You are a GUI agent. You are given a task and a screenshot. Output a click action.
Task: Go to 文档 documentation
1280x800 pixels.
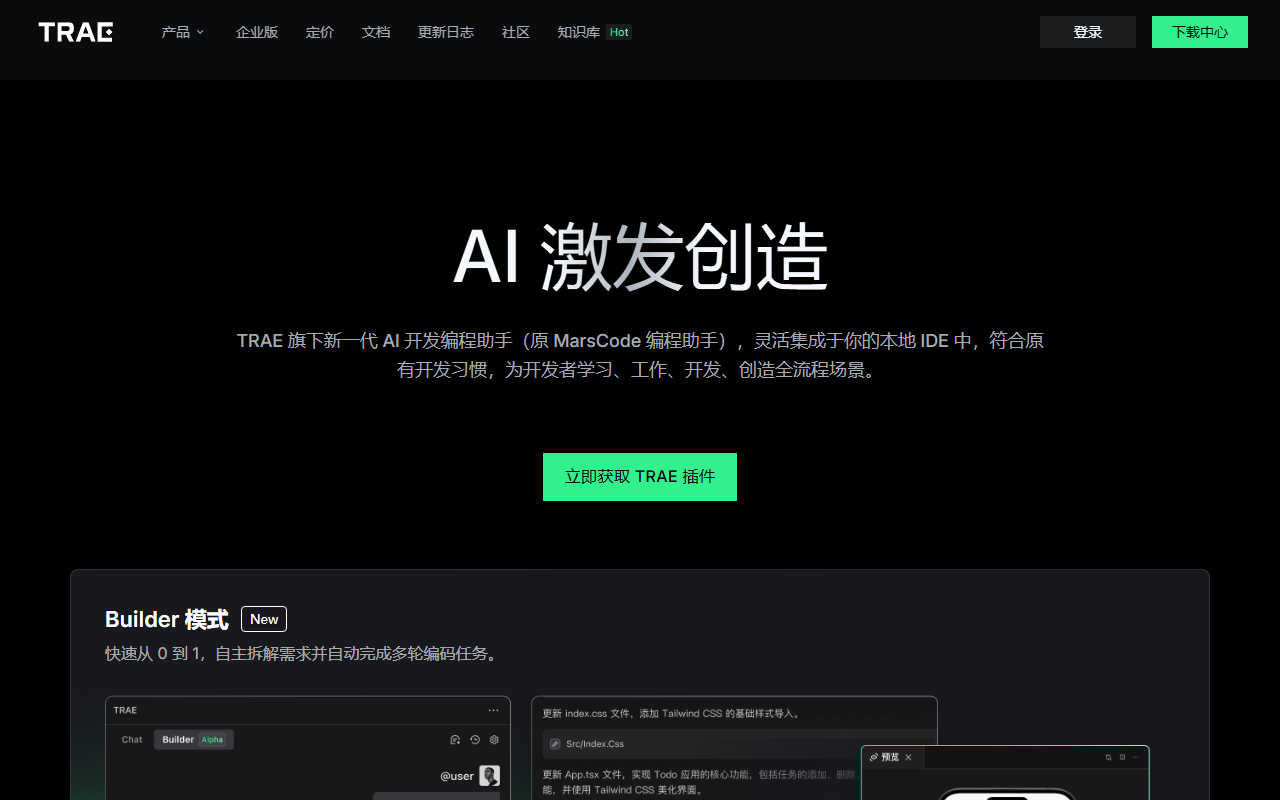[x=376, y=32]
